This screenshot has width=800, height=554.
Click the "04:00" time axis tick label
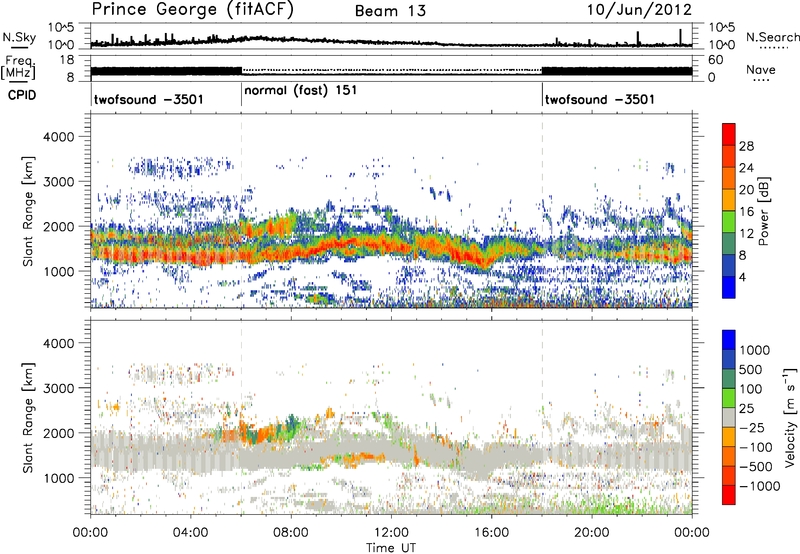(x=190, y=533)
